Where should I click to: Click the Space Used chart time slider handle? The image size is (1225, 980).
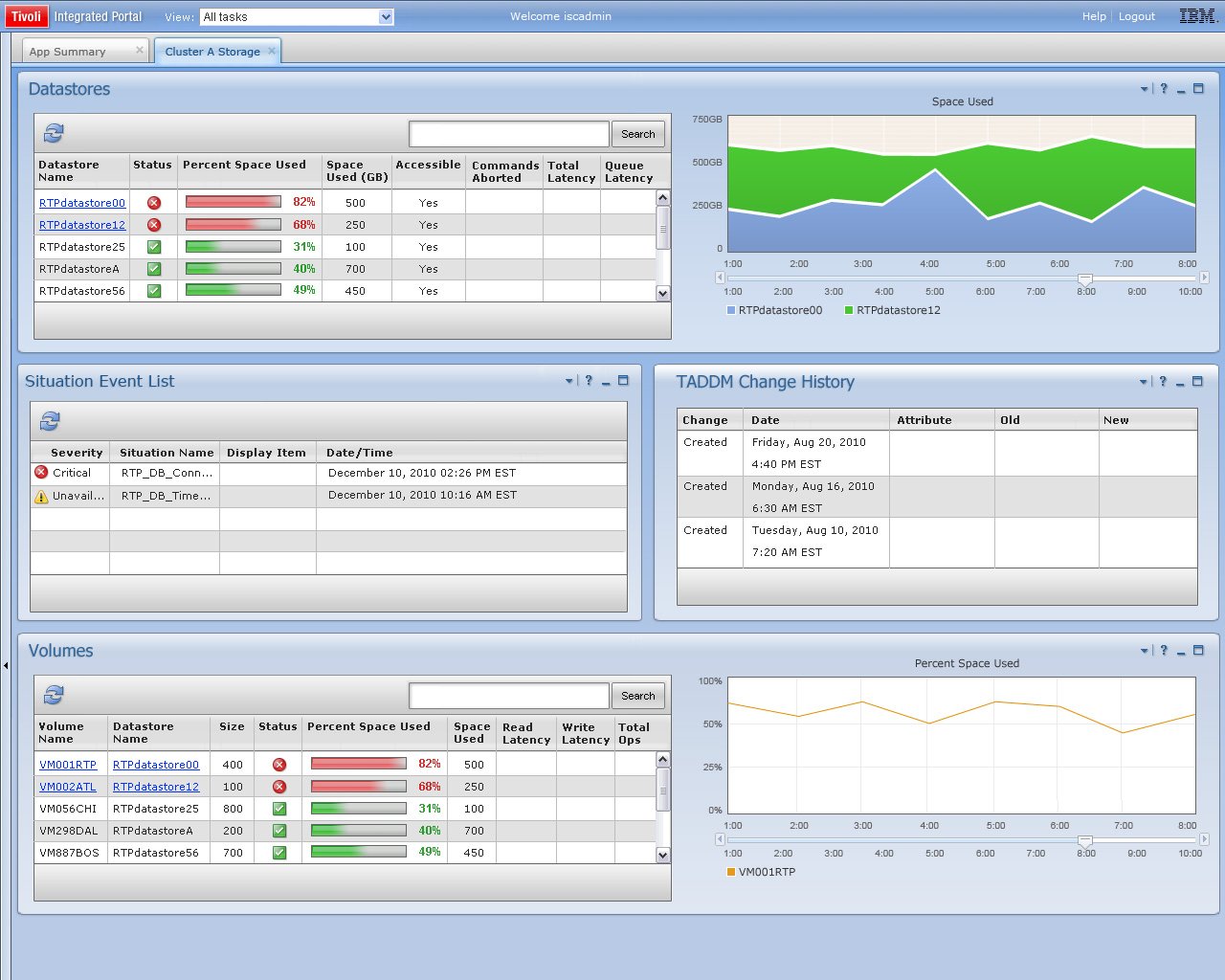point(1085,278)
